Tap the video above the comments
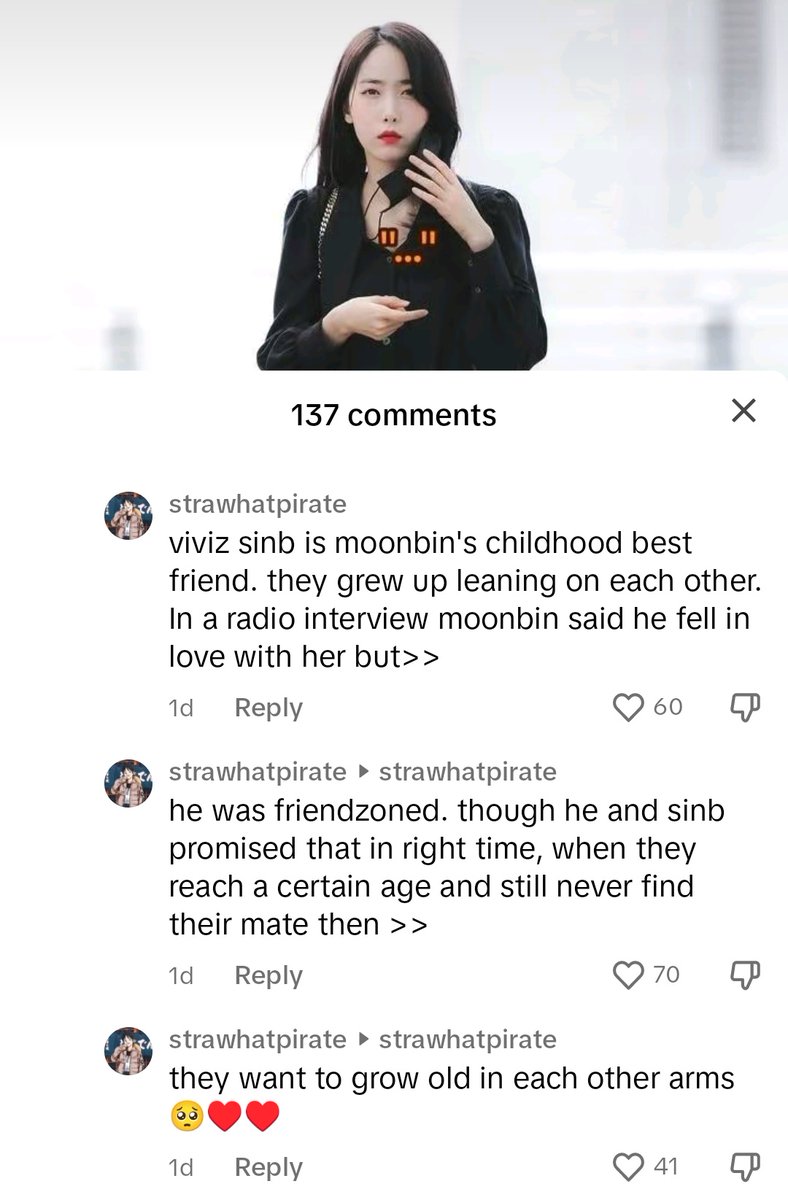 [x=394, y=185]
